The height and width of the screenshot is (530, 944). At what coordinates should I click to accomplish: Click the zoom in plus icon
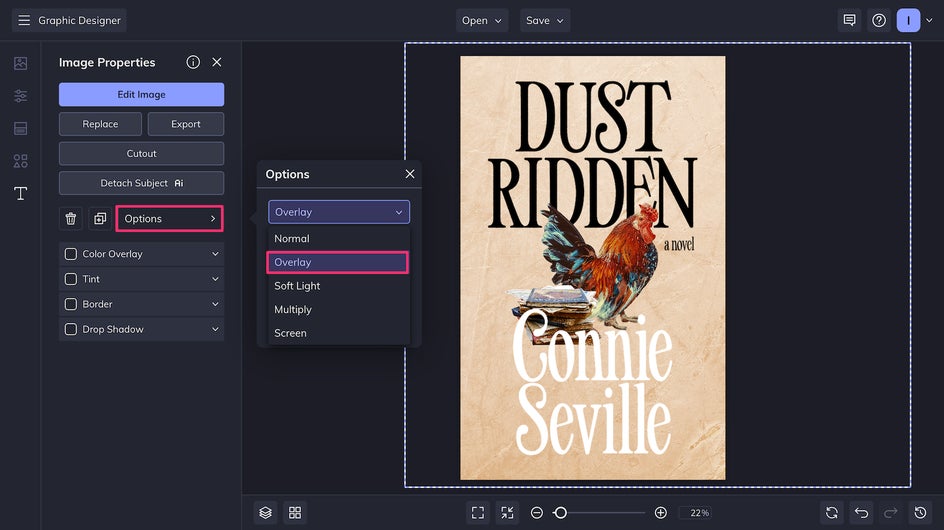tap(660, 512)
